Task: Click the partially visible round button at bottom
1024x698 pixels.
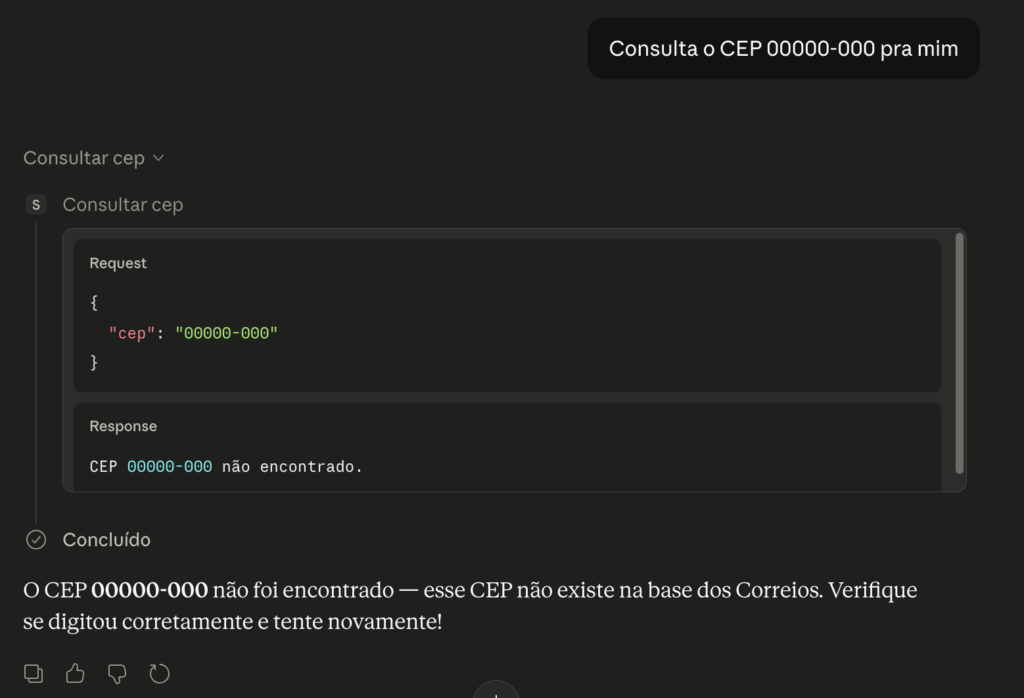Action: [496, 691]
